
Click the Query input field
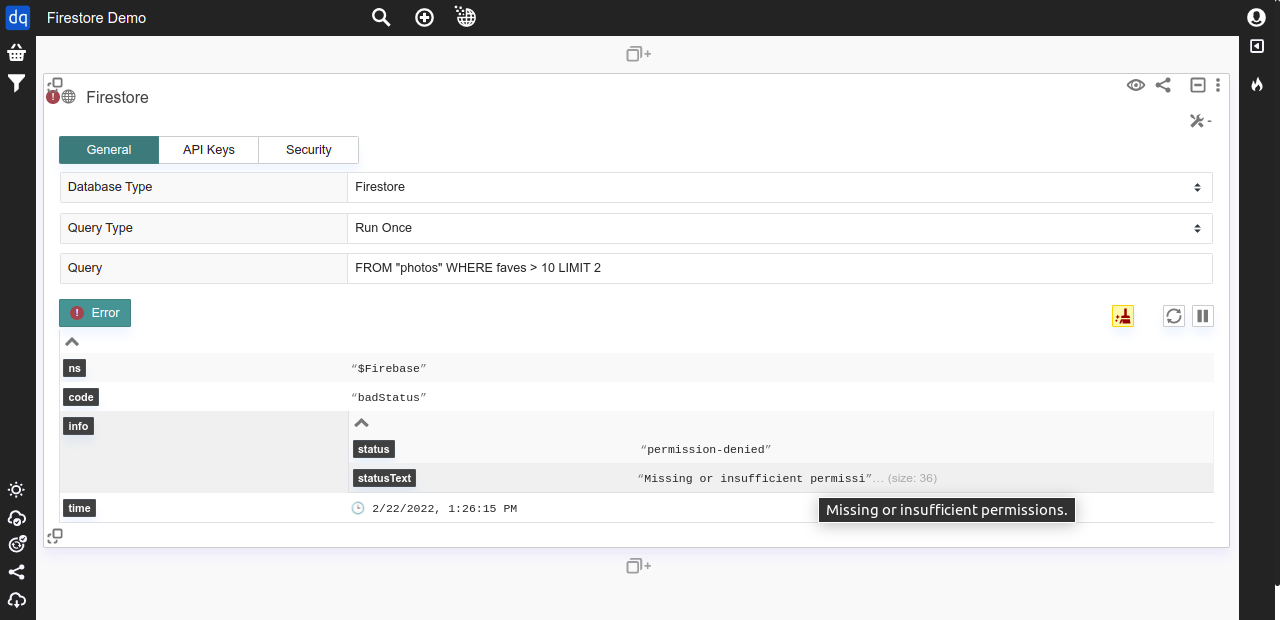(780, 268)
